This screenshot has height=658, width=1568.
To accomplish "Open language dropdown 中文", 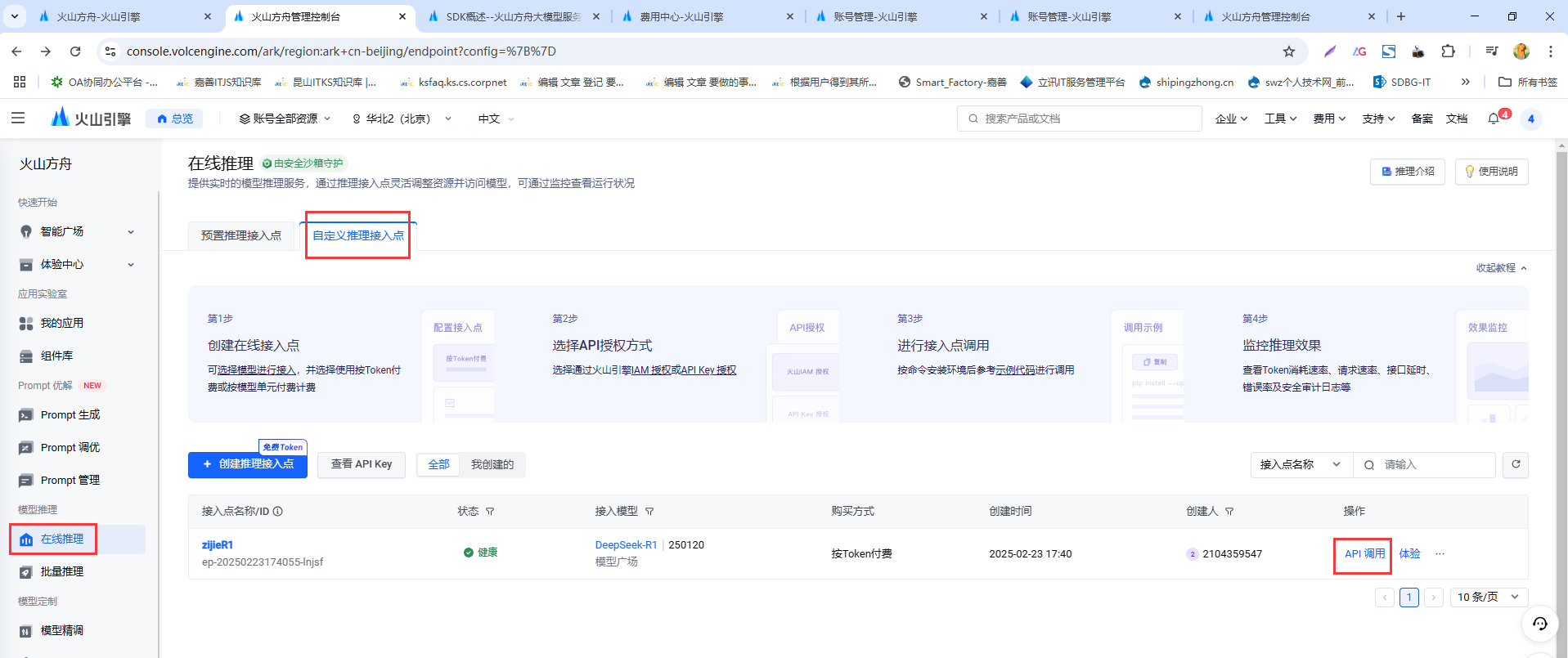I will click(x=496, y=119).
